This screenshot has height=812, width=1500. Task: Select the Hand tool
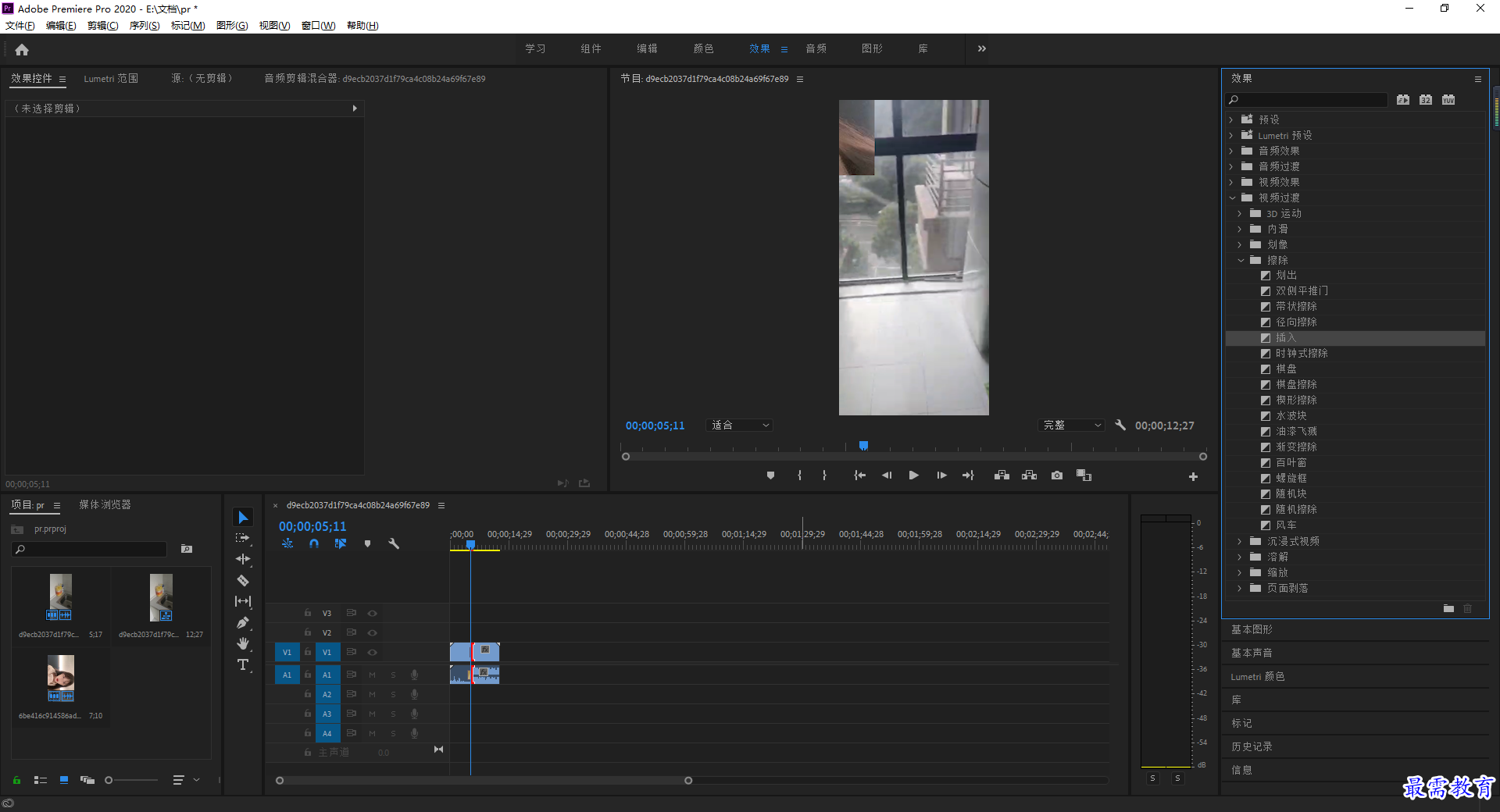[x=243, y=643]
